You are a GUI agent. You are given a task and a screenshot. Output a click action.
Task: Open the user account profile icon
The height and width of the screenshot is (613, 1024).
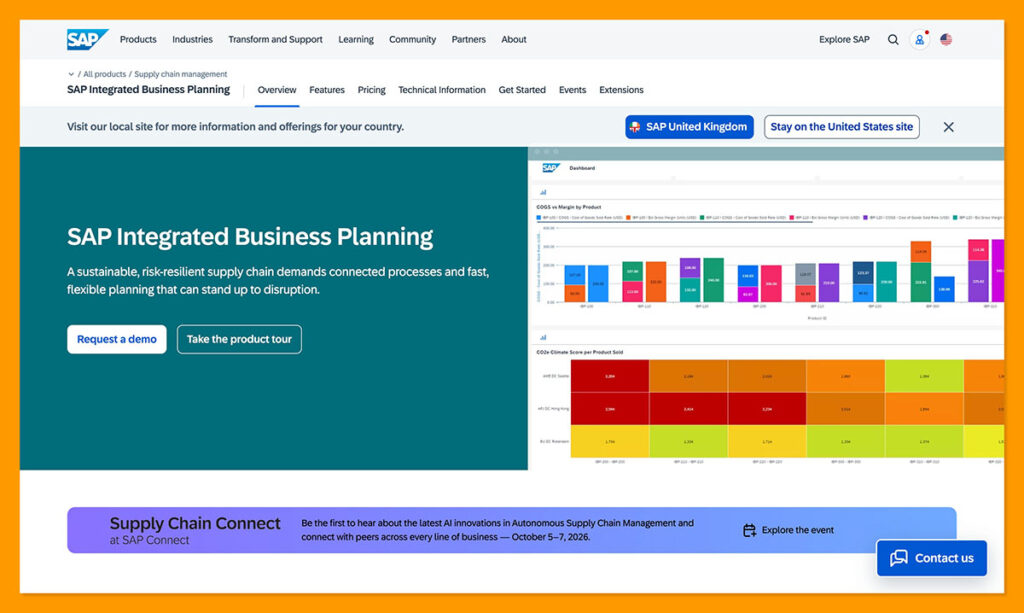[x=919, y=40]
